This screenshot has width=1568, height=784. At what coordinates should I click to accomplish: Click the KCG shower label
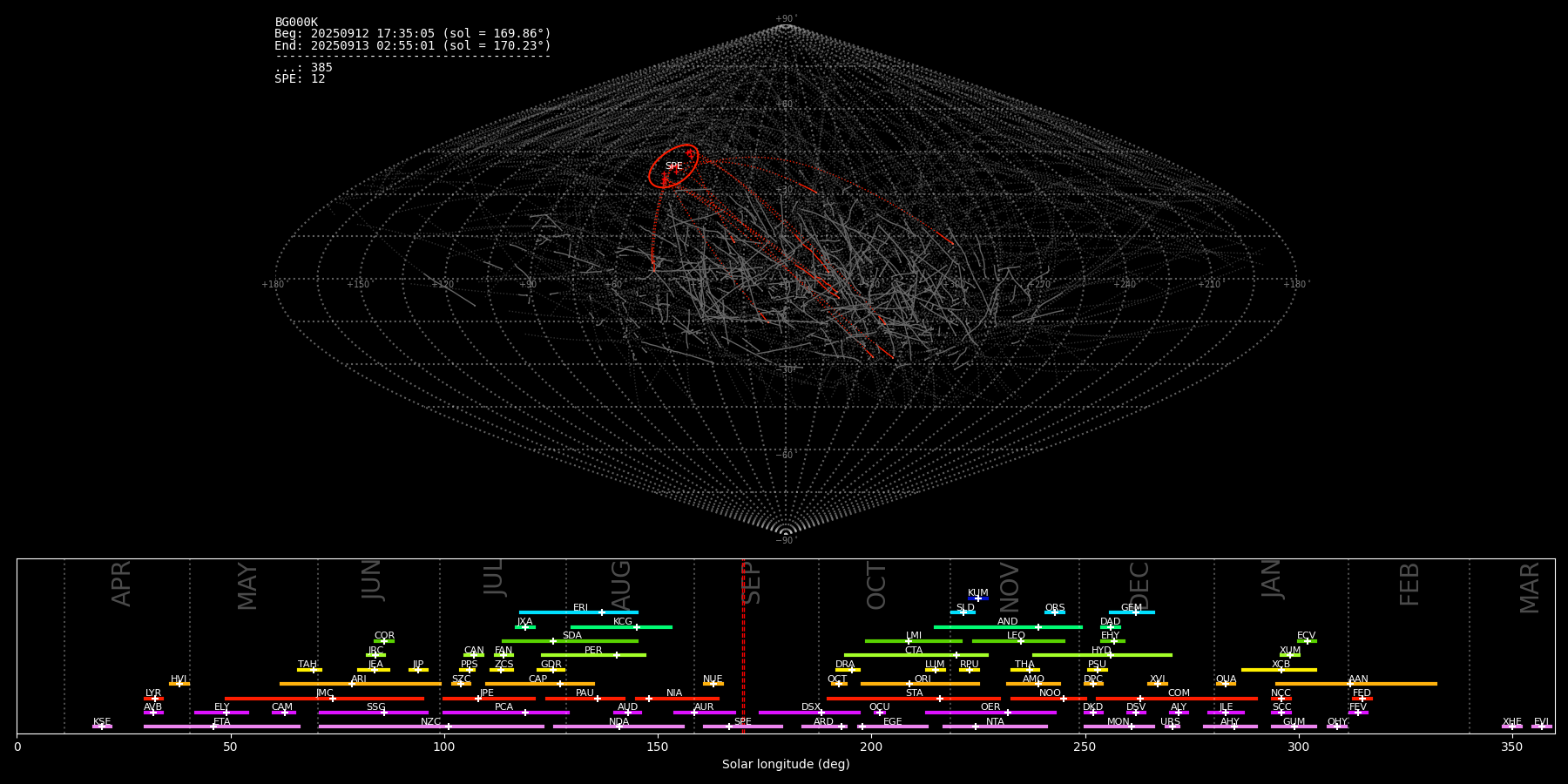(x=623, y=622)
